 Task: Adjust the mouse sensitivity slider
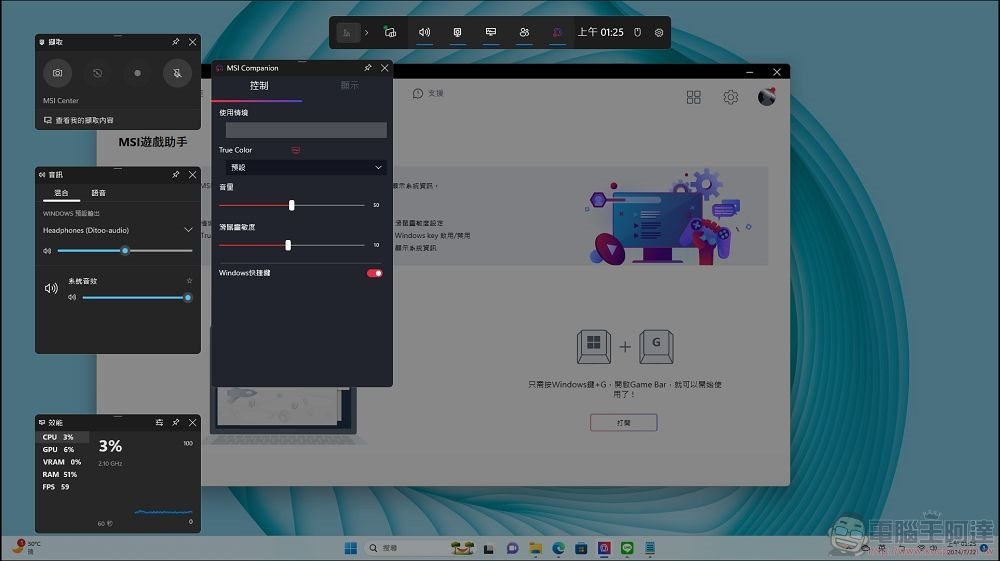pos(288,245)
